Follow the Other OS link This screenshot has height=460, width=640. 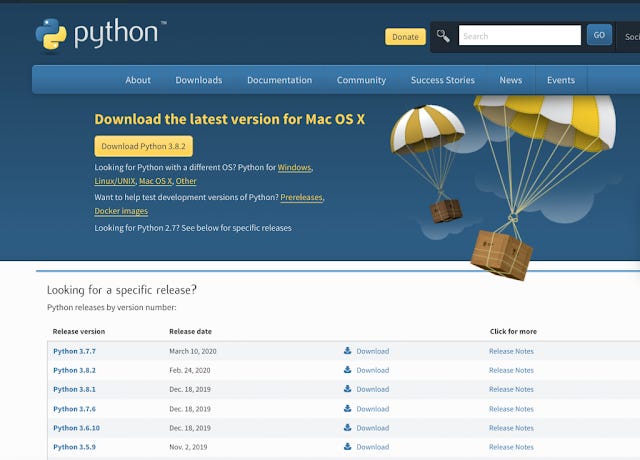tap(186, 181)
